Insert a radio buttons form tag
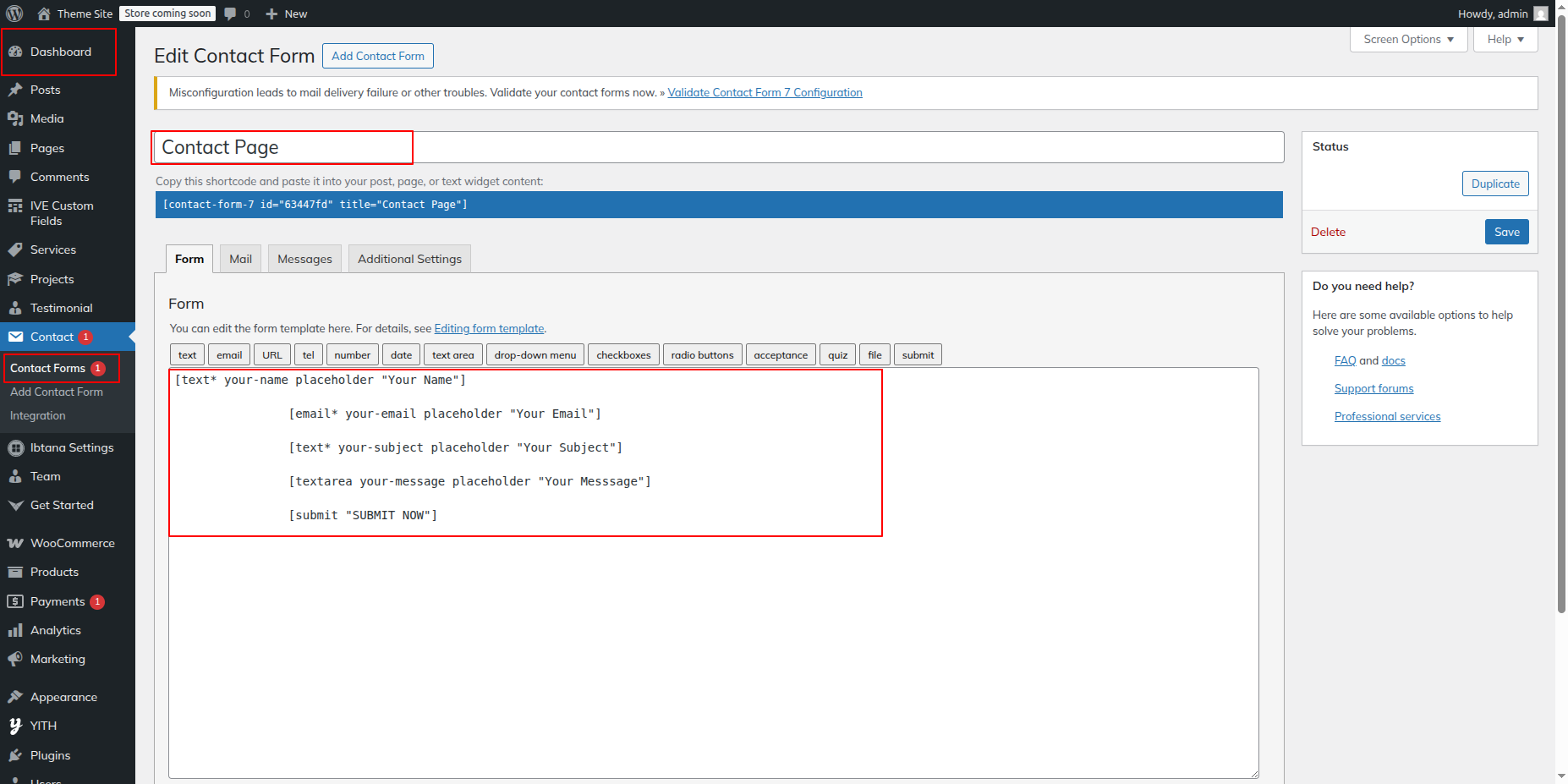1568x784 pixels. (702, 355)
